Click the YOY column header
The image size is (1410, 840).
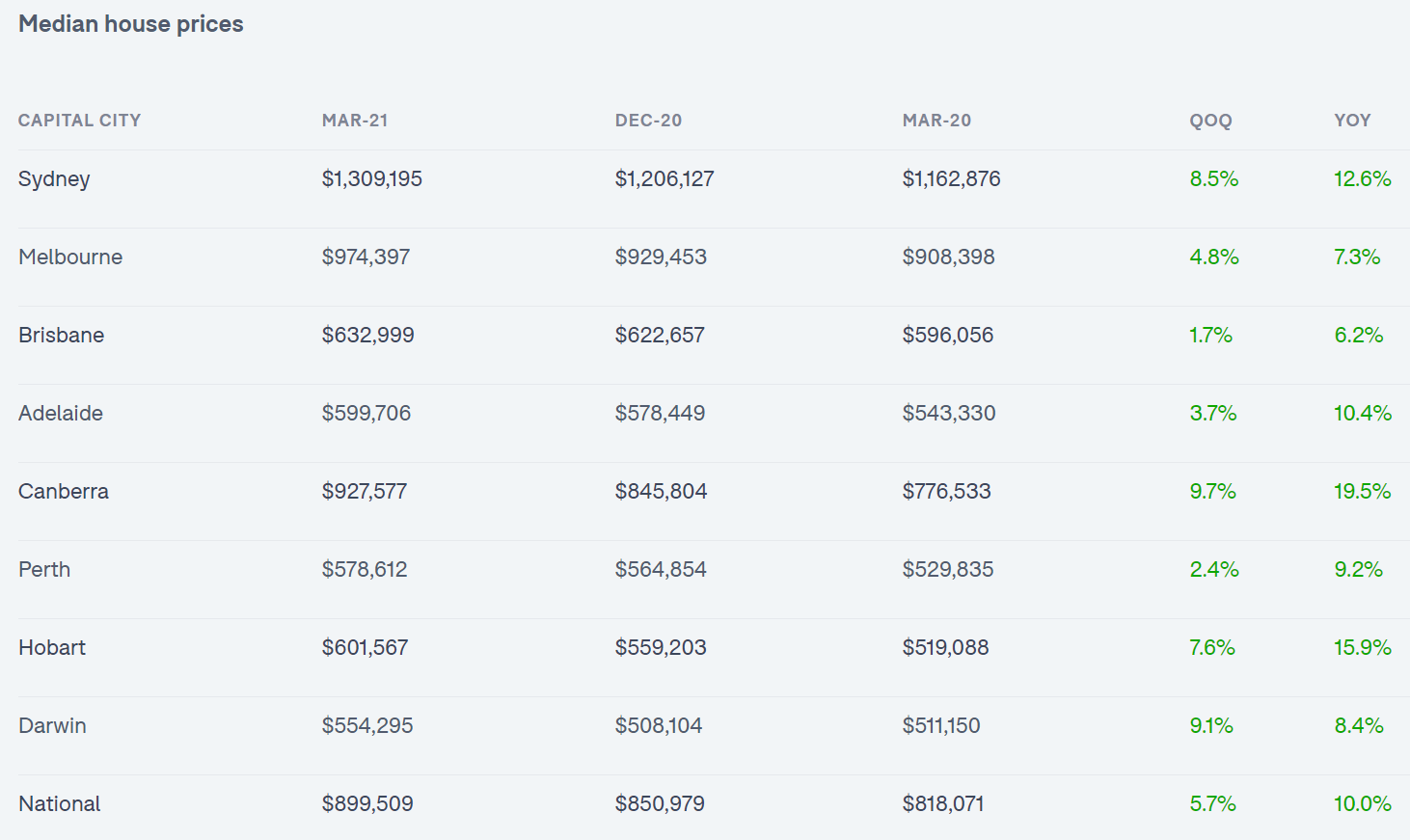point(1352,121)
